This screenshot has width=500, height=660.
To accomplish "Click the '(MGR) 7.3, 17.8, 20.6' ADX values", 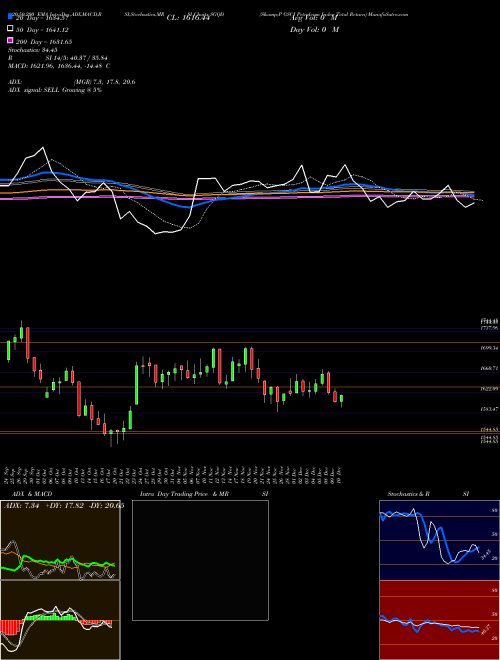I will 104,82.
